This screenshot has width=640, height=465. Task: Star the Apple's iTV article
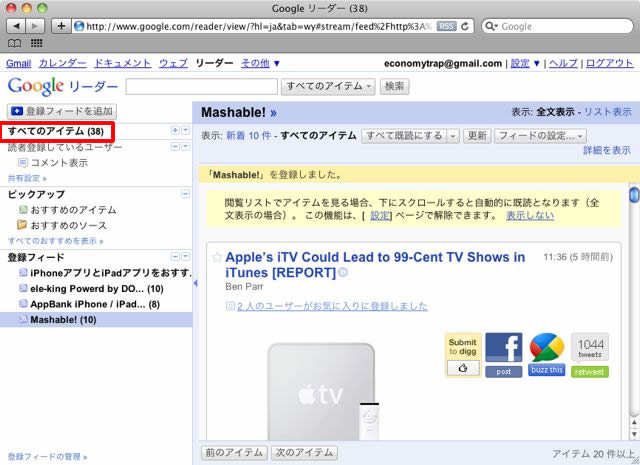click(x=217, y=257)
